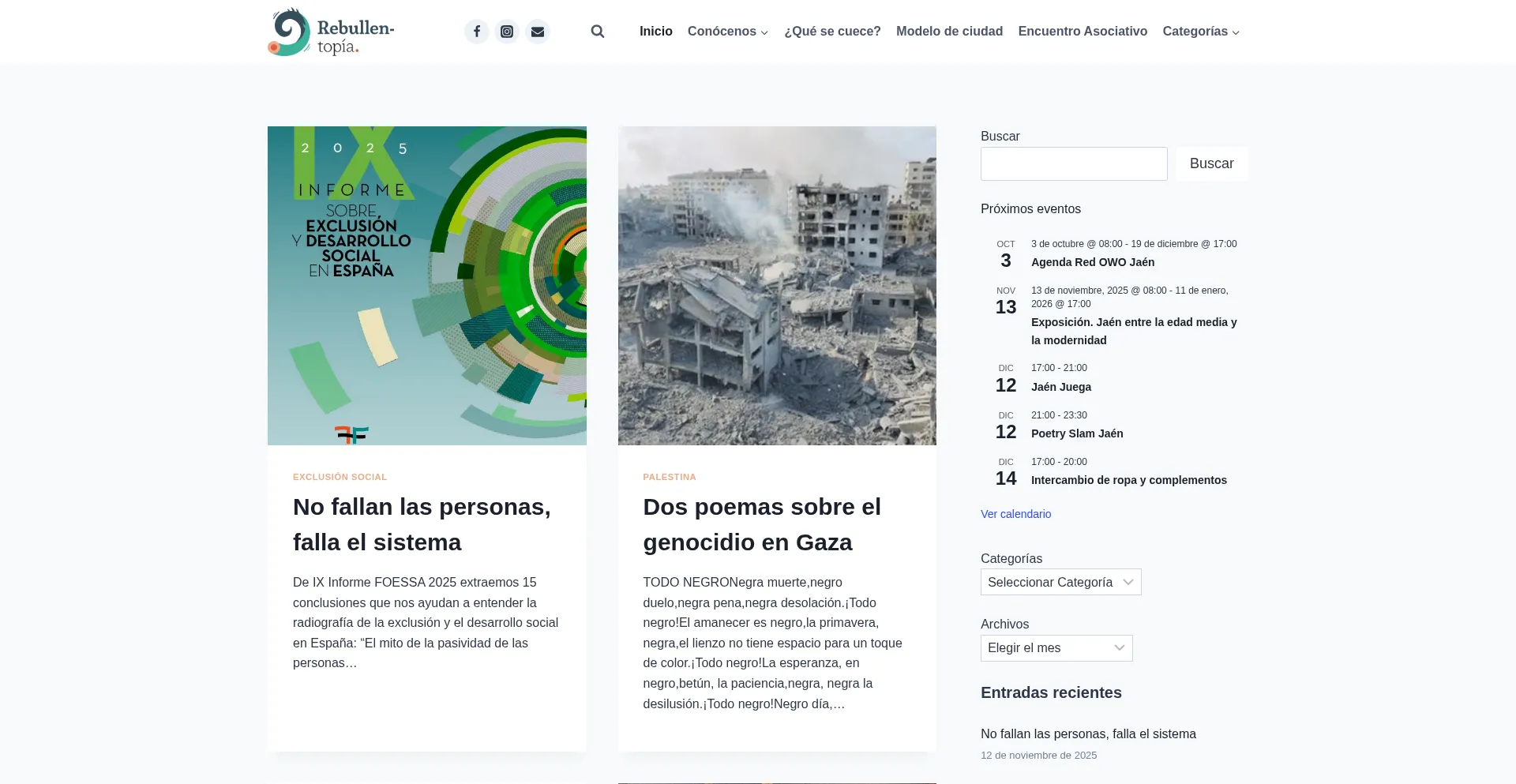The height and width of the screenshot is (784, 1516).
Task: Open the FOESSA informe article thumbnail
Action: (x=426, y=286)
